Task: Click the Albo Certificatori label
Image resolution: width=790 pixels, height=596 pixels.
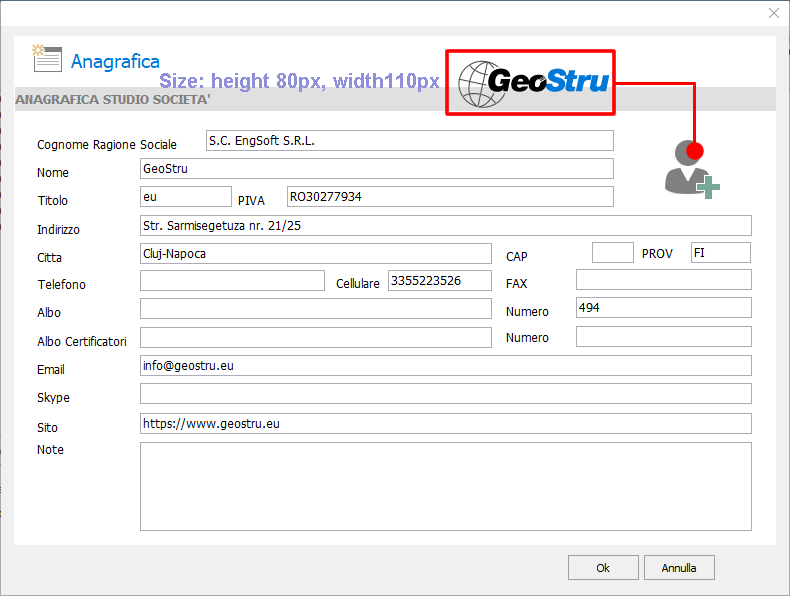Action: (82, 342)
